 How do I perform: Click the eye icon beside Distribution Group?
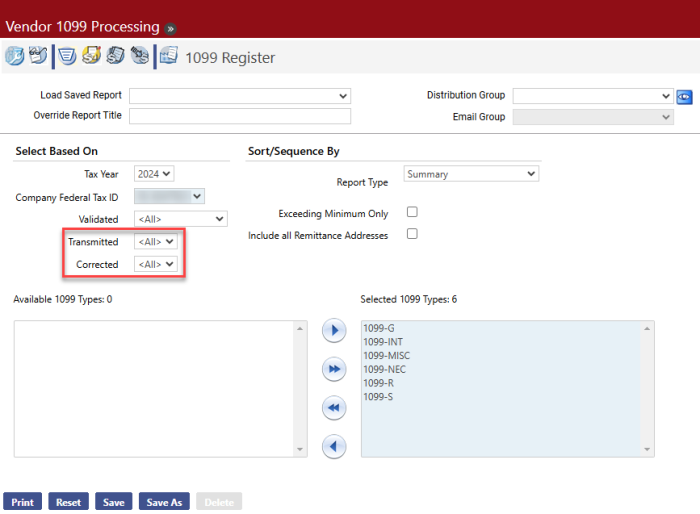pyautogui.click(x=684, y=97)
